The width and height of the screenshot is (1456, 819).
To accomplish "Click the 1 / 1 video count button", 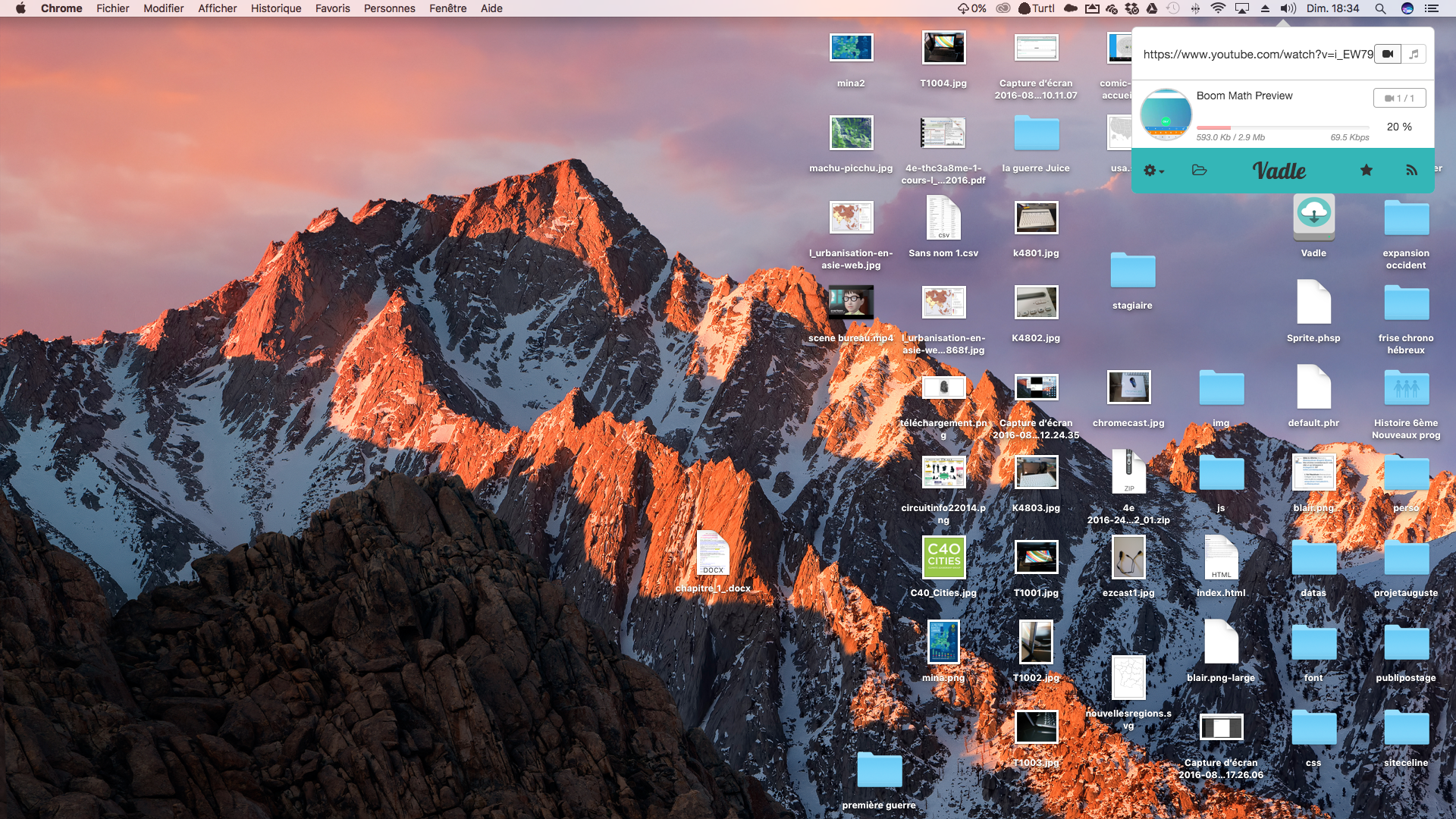I will [1399, 98].
